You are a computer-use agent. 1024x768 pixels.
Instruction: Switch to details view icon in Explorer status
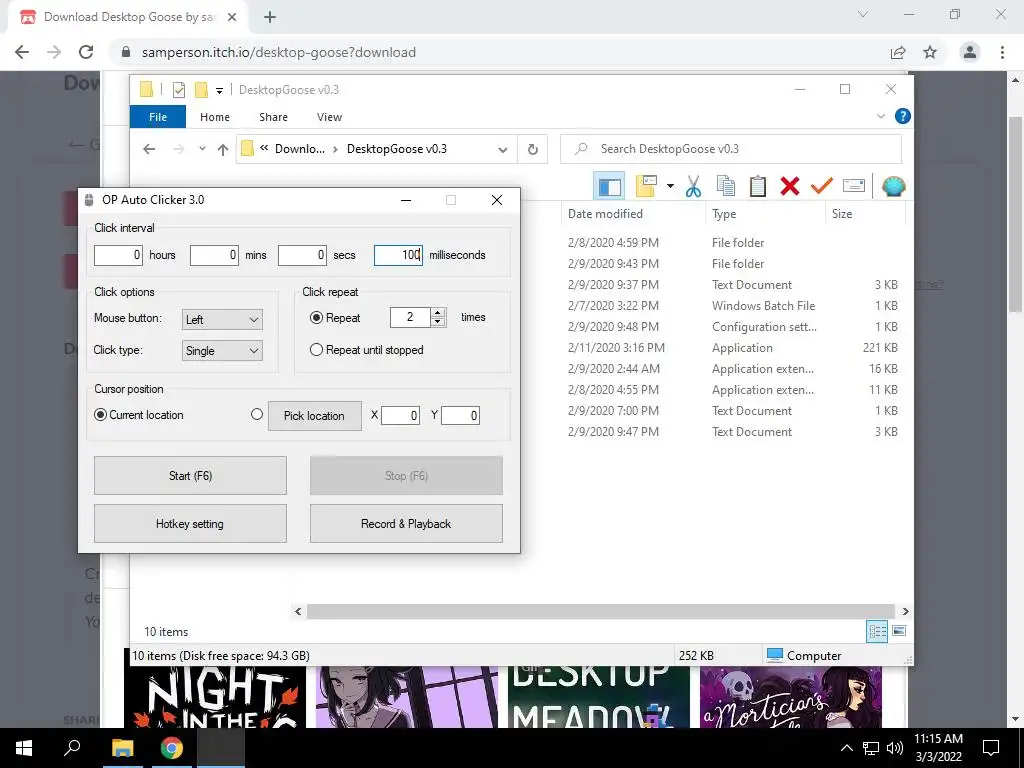point(877,631)
